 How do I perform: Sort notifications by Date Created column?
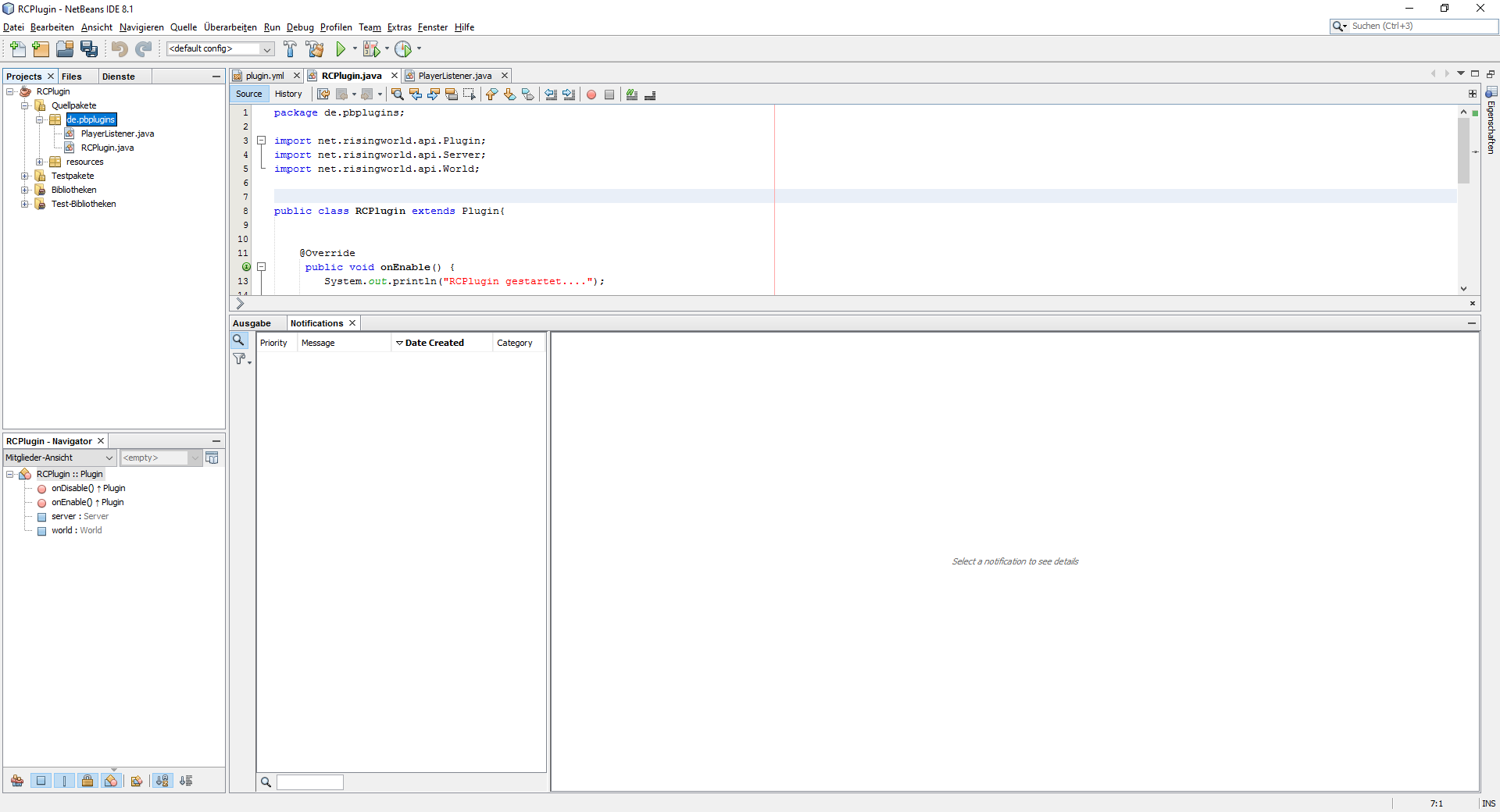click(x=441, y=343)
